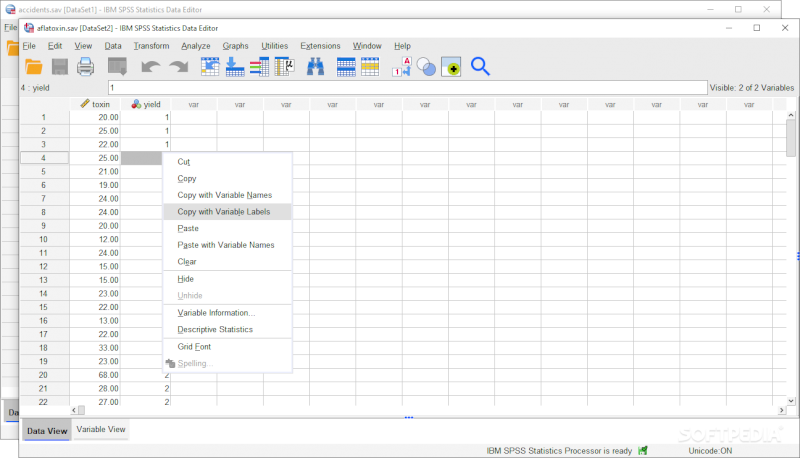The width and height of the screenshot is (800, 458).
Task: Click the Undo arrow icon
Action: click(x=150, y=67)
